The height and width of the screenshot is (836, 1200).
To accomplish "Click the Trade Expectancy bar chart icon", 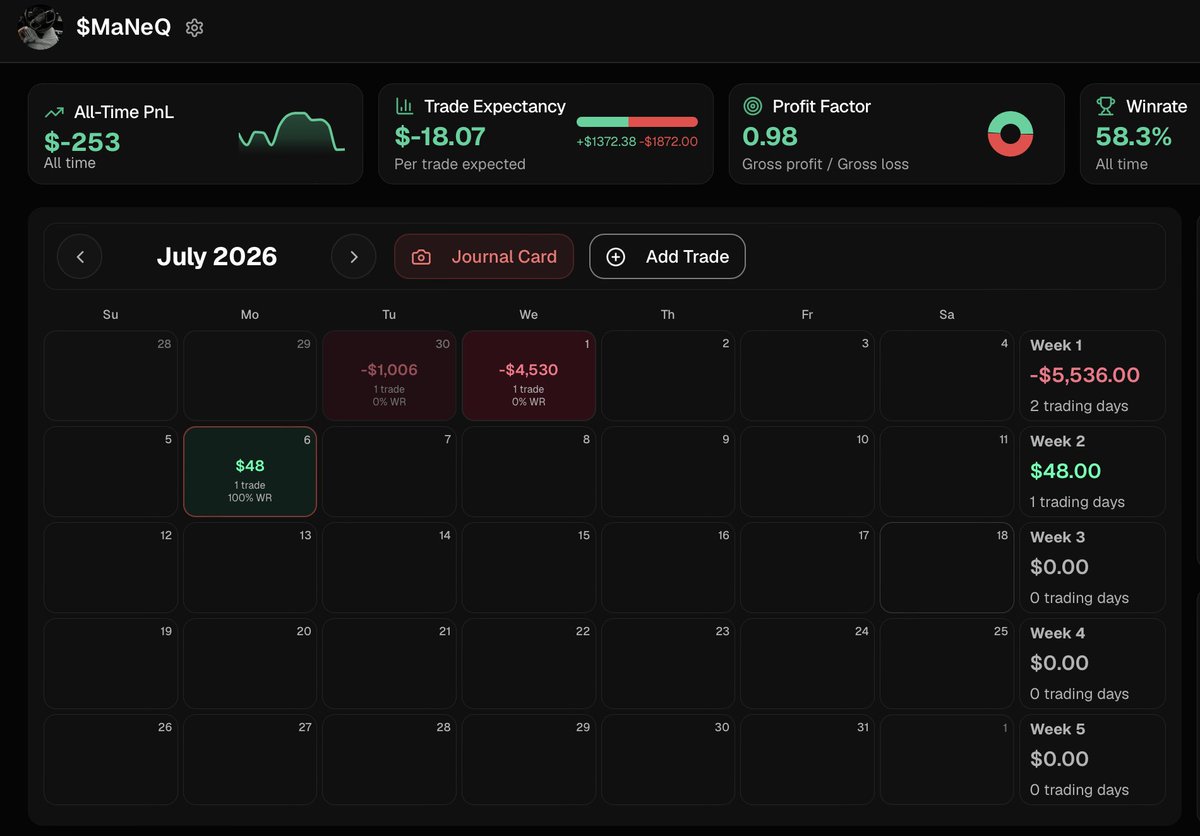I will 405,106.
